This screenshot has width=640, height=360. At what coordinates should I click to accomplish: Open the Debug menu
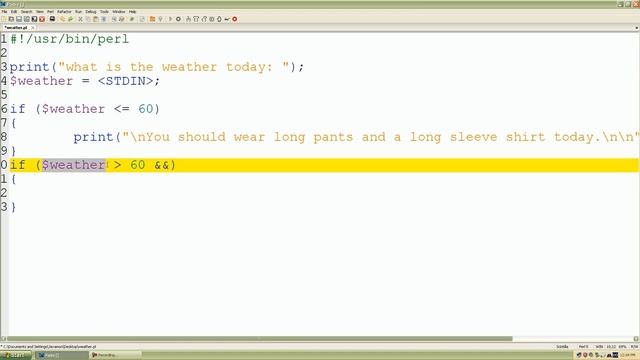tap(91, 12)
